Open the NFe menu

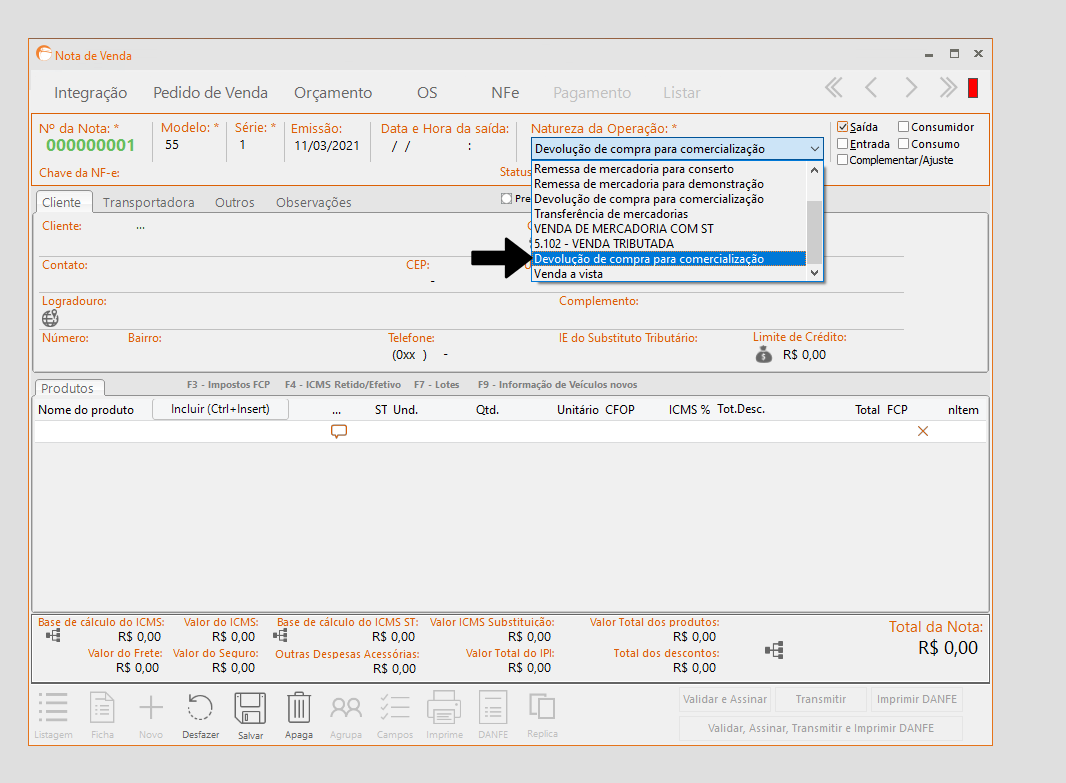[505, 92]
